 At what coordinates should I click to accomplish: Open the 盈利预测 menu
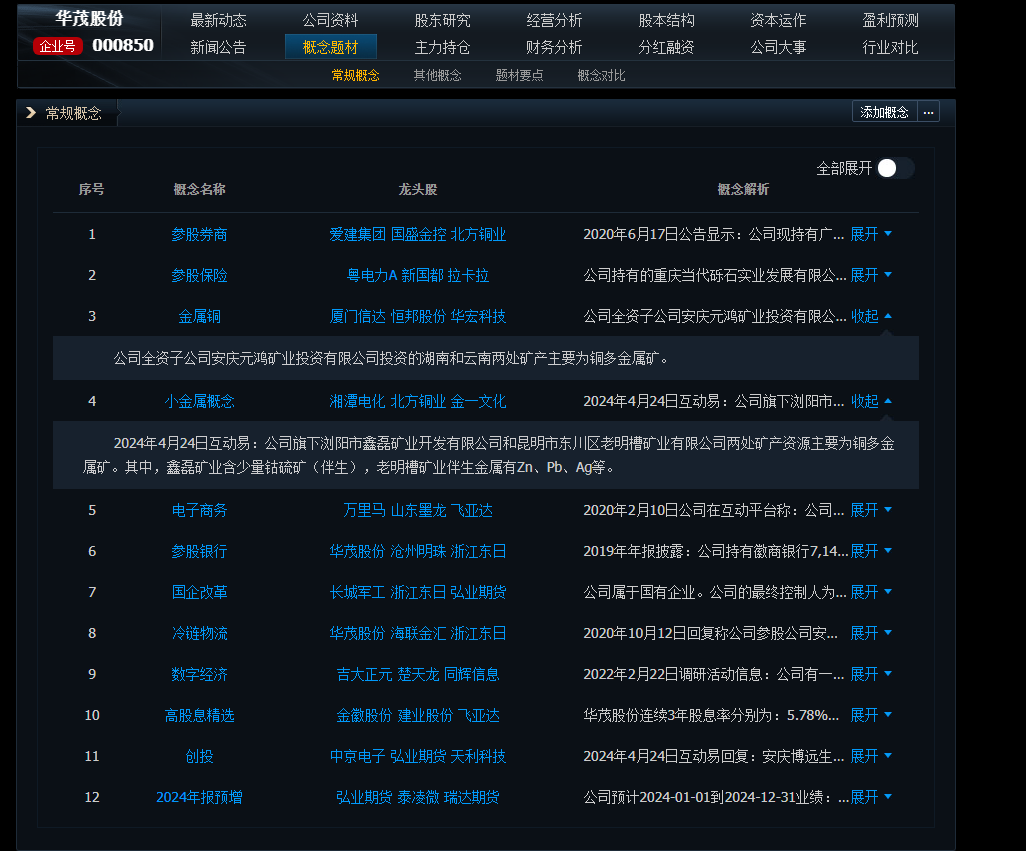point(891,20)
